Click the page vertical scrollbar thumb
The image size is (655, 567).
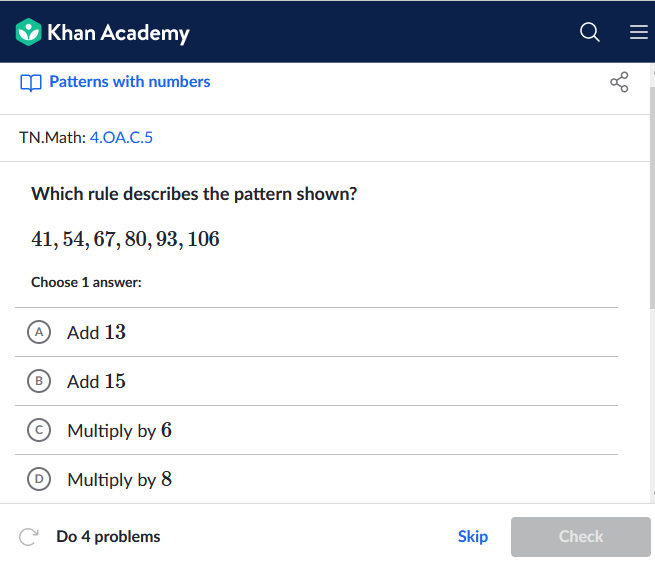coord(652,198)
